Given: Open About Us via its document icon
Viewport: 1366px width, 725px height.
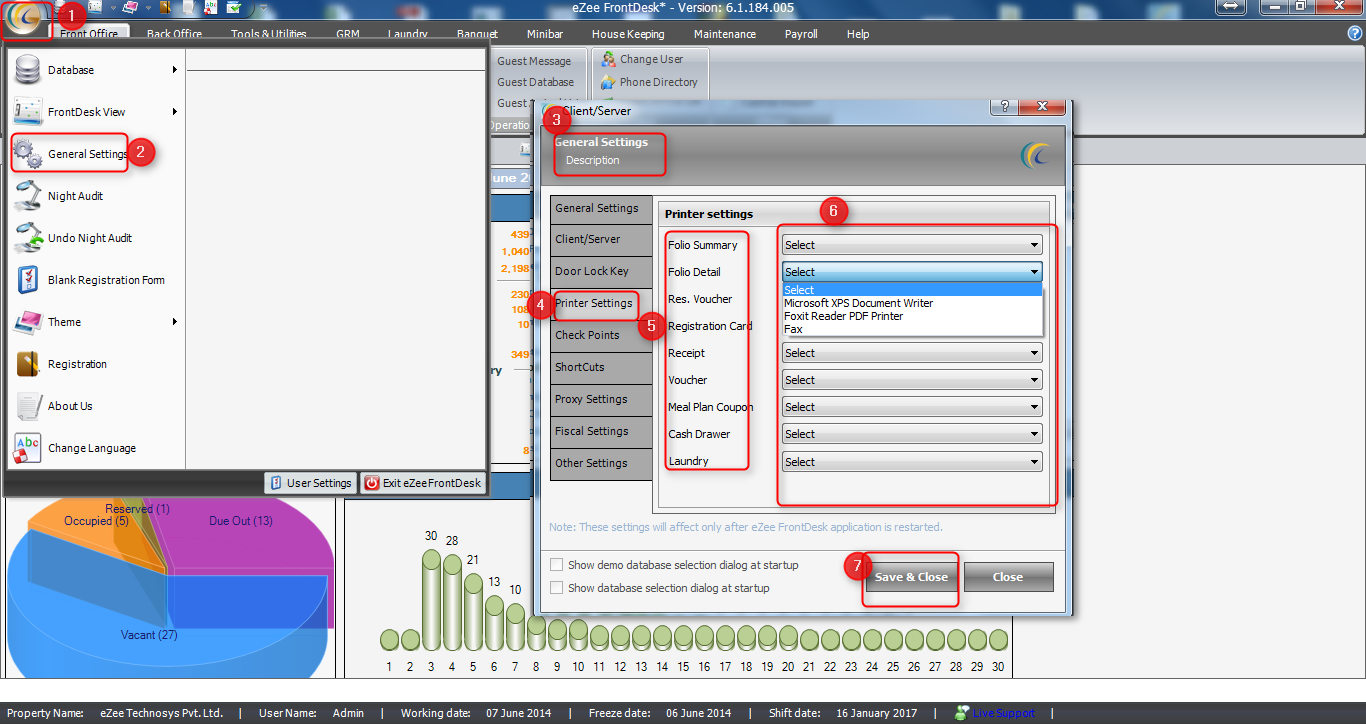Looking at the screenshot, I should pyautogui.click(x=28, y=406).
